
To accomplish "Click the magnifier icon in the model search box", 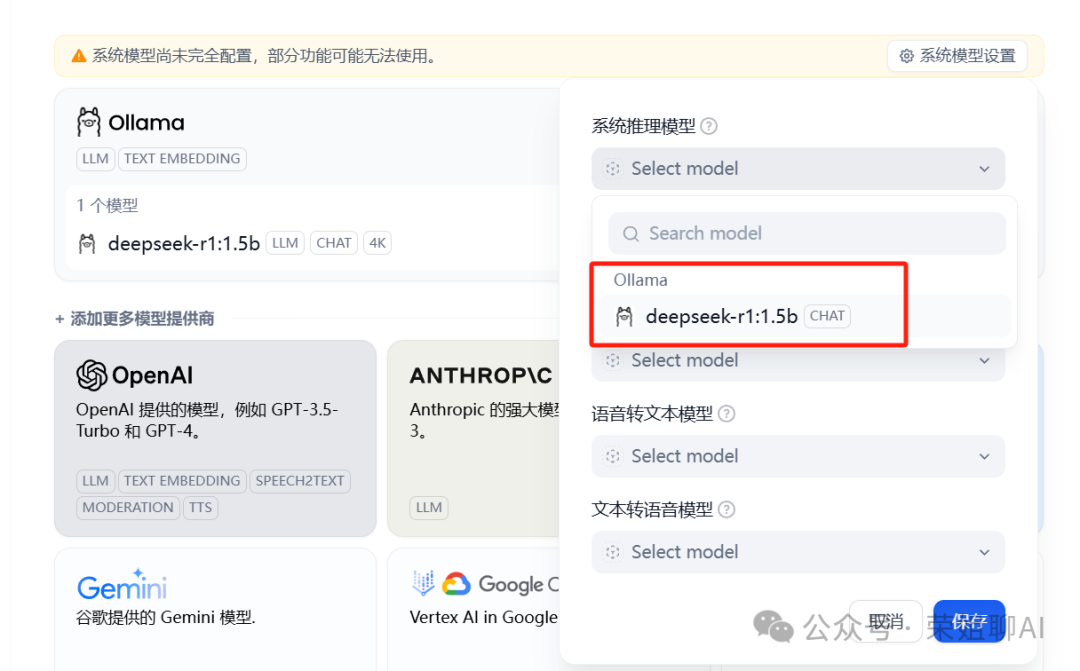I will click(x=631, y=233).
